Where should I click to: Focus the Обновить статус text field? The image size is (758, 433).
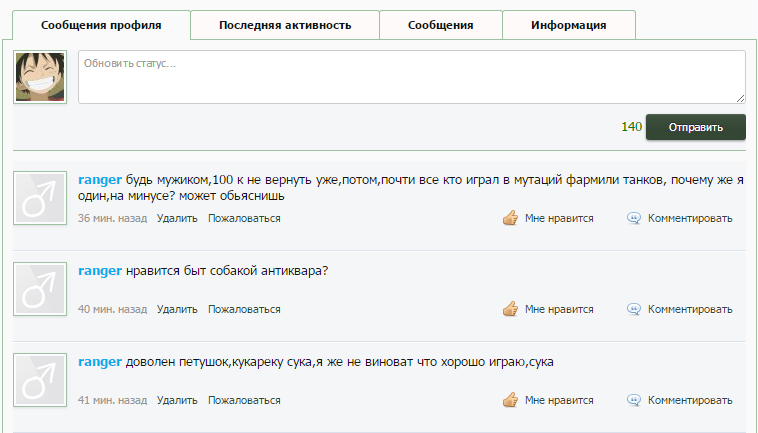point(411,77)
